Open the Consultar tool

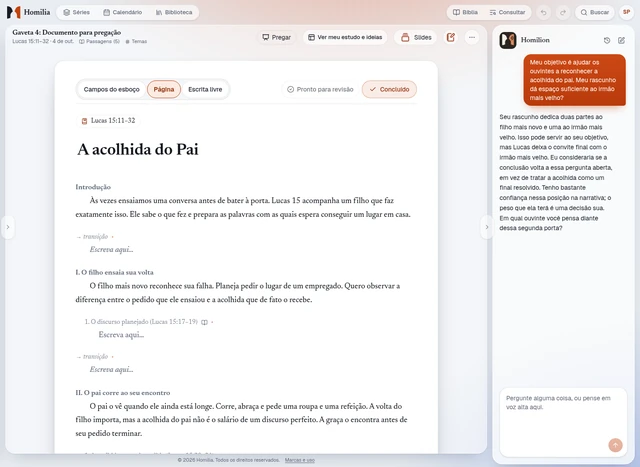[507, 12]
